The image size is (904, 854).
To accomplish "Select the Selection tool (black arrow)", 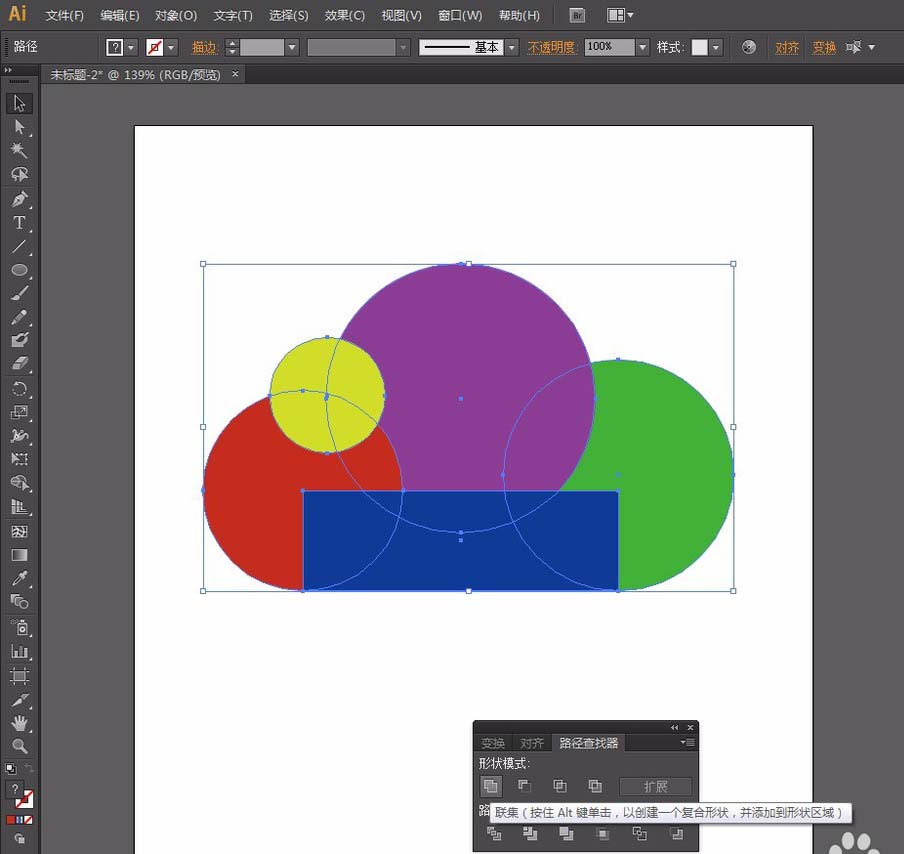I will coord(20,104).
